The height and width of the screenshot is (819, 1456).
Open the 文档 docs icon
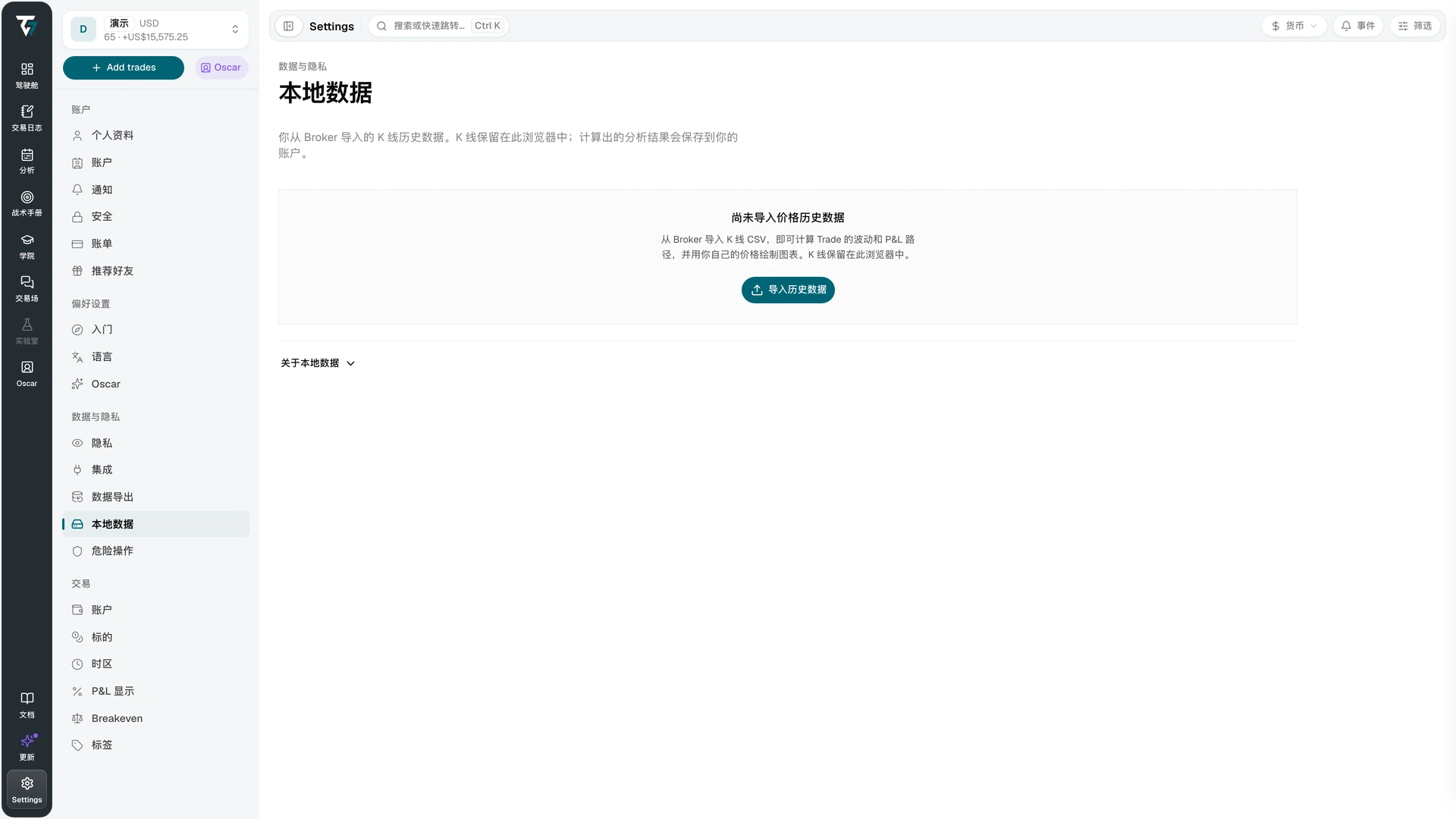coord(27,704)
